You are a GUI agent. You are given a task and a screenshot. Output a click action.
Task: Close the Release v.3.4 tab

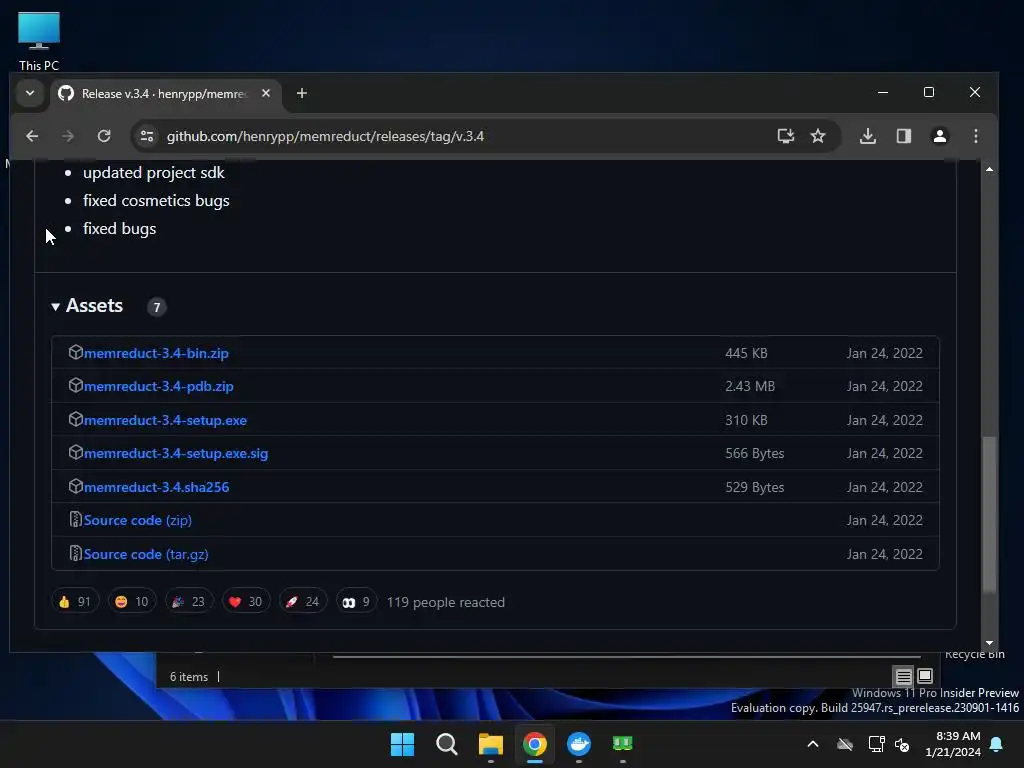click(x=266, y=93)
